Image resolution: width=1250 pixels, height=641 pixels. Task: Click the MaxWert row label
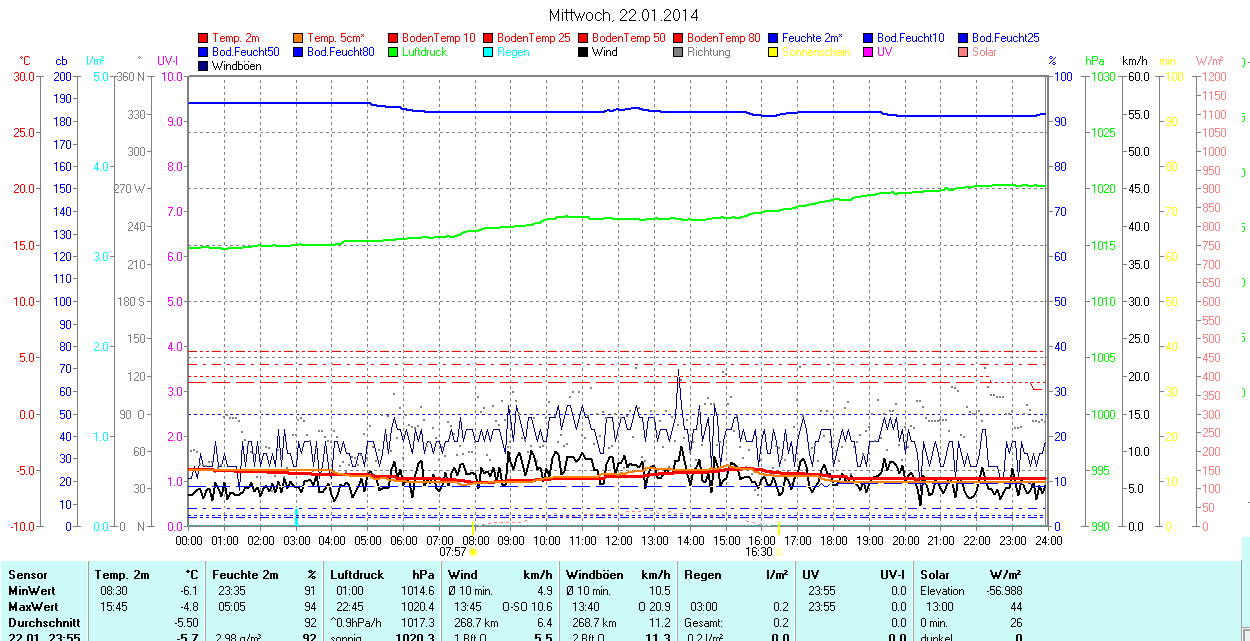(33, 607)
